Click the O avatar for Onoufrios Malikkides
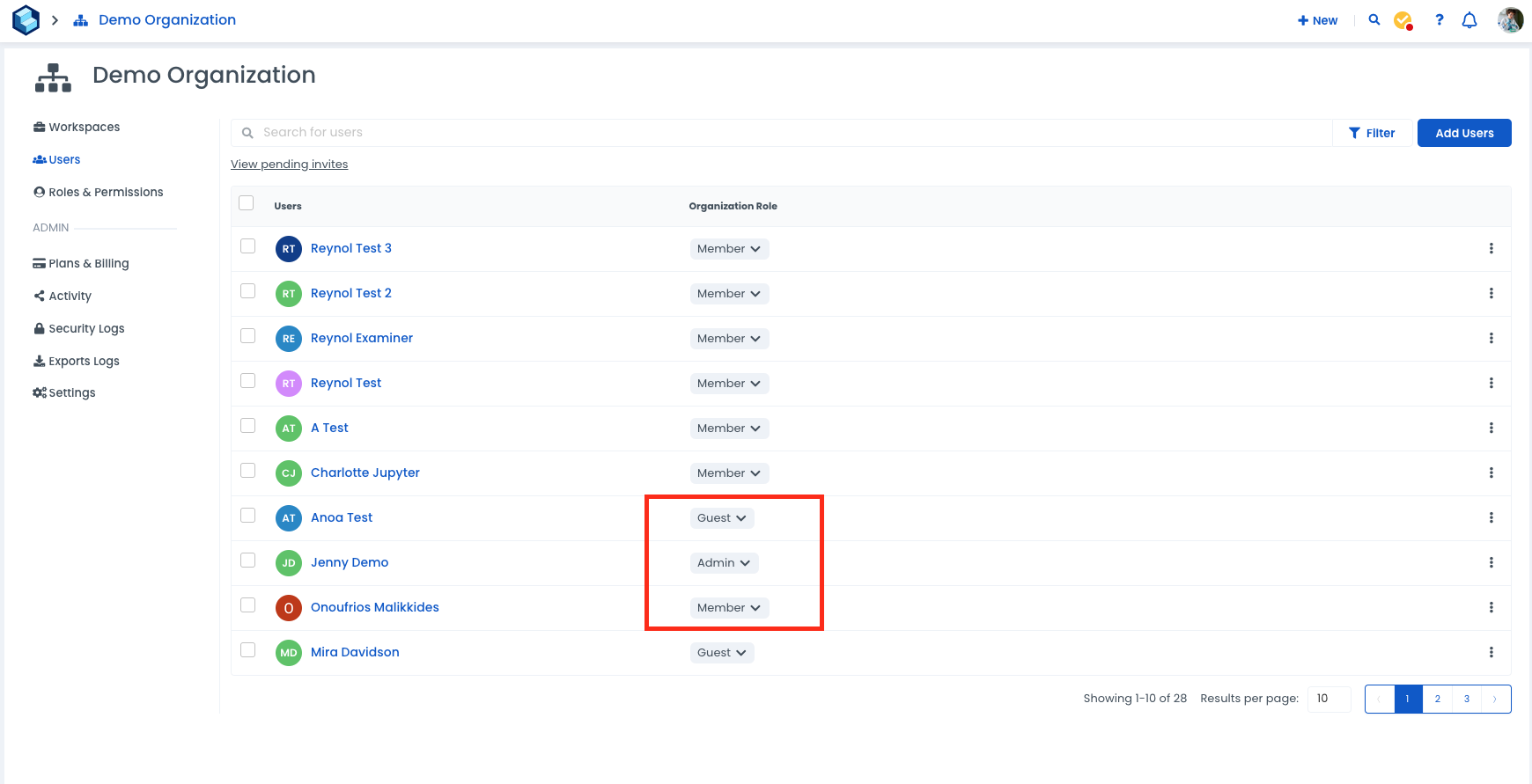 coord(289,608)
